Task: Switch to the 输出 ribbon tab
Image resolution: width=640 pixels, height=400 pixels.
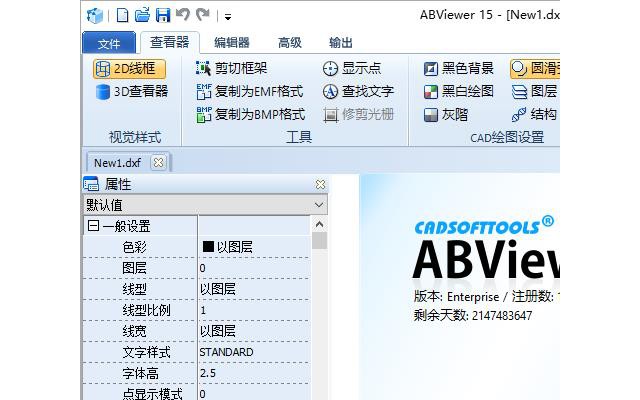Action: point(341,42)
